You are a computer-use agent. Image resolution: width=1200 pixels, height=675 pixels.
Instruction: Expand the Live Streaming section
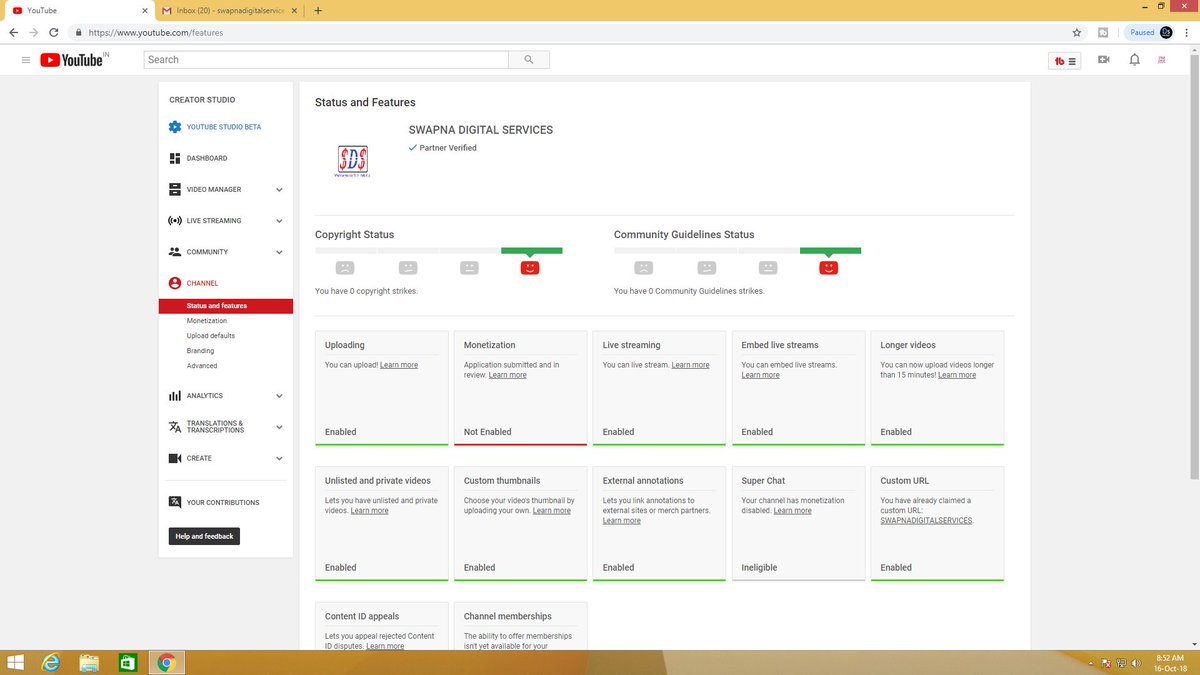point(279,221)
